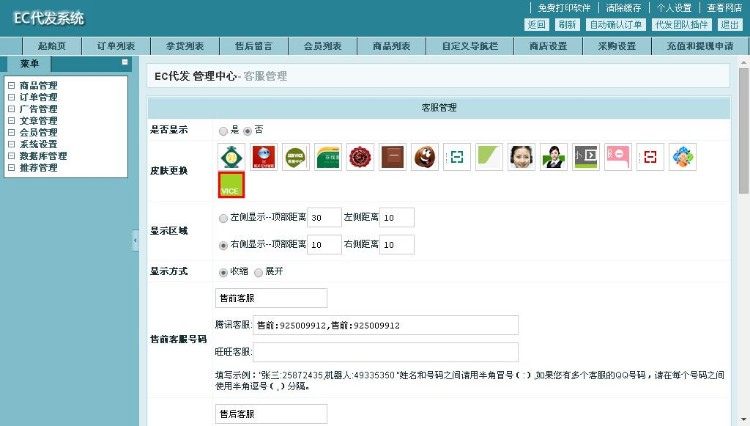Expand 文章管理 tree node

[11, 120]
